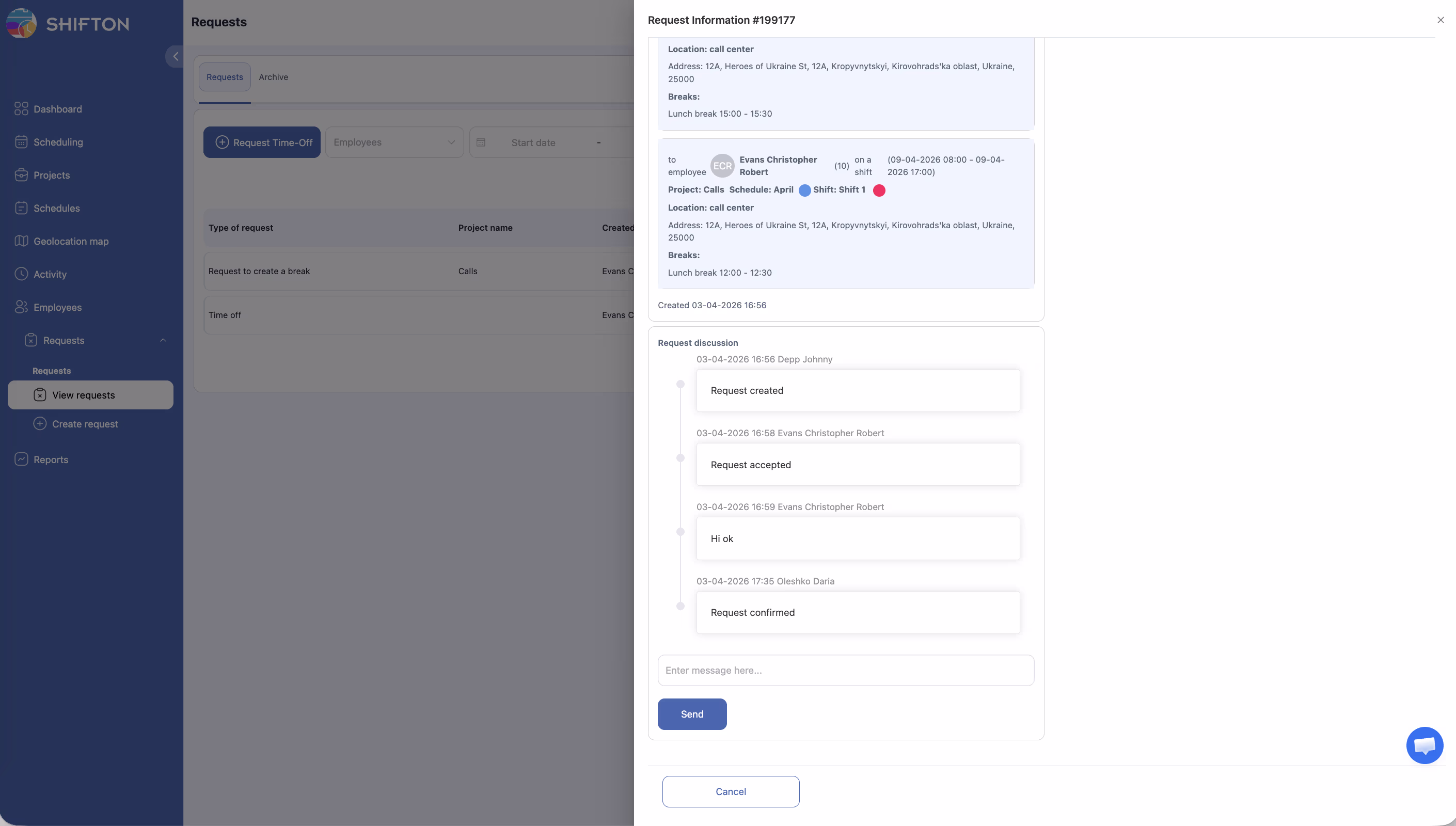
Task: Click the Cancel button
Action: 731,791
